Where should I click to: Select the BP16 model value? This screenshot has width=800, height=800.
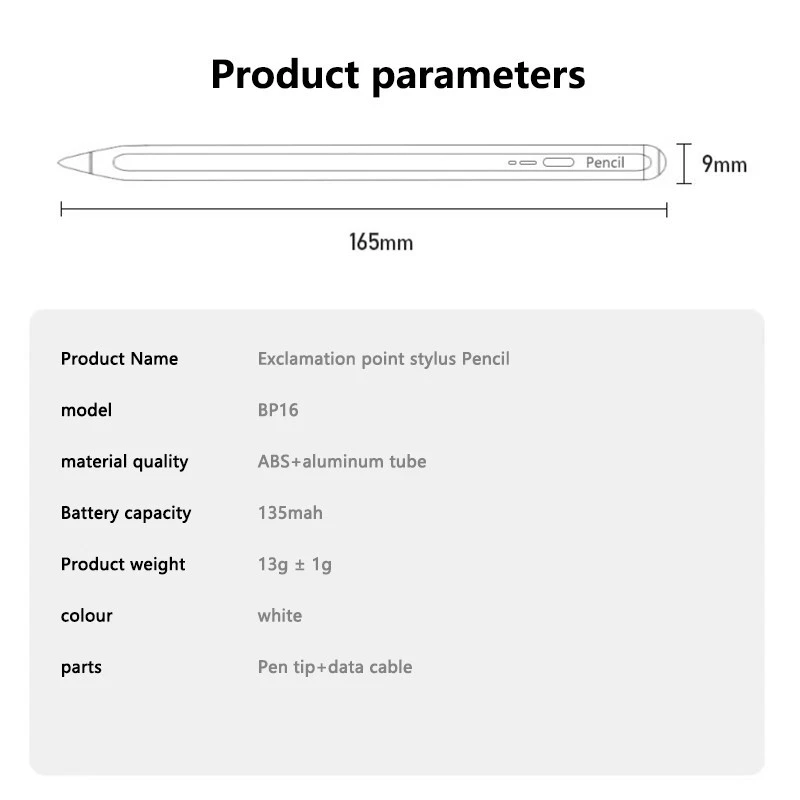click(278, 410)
